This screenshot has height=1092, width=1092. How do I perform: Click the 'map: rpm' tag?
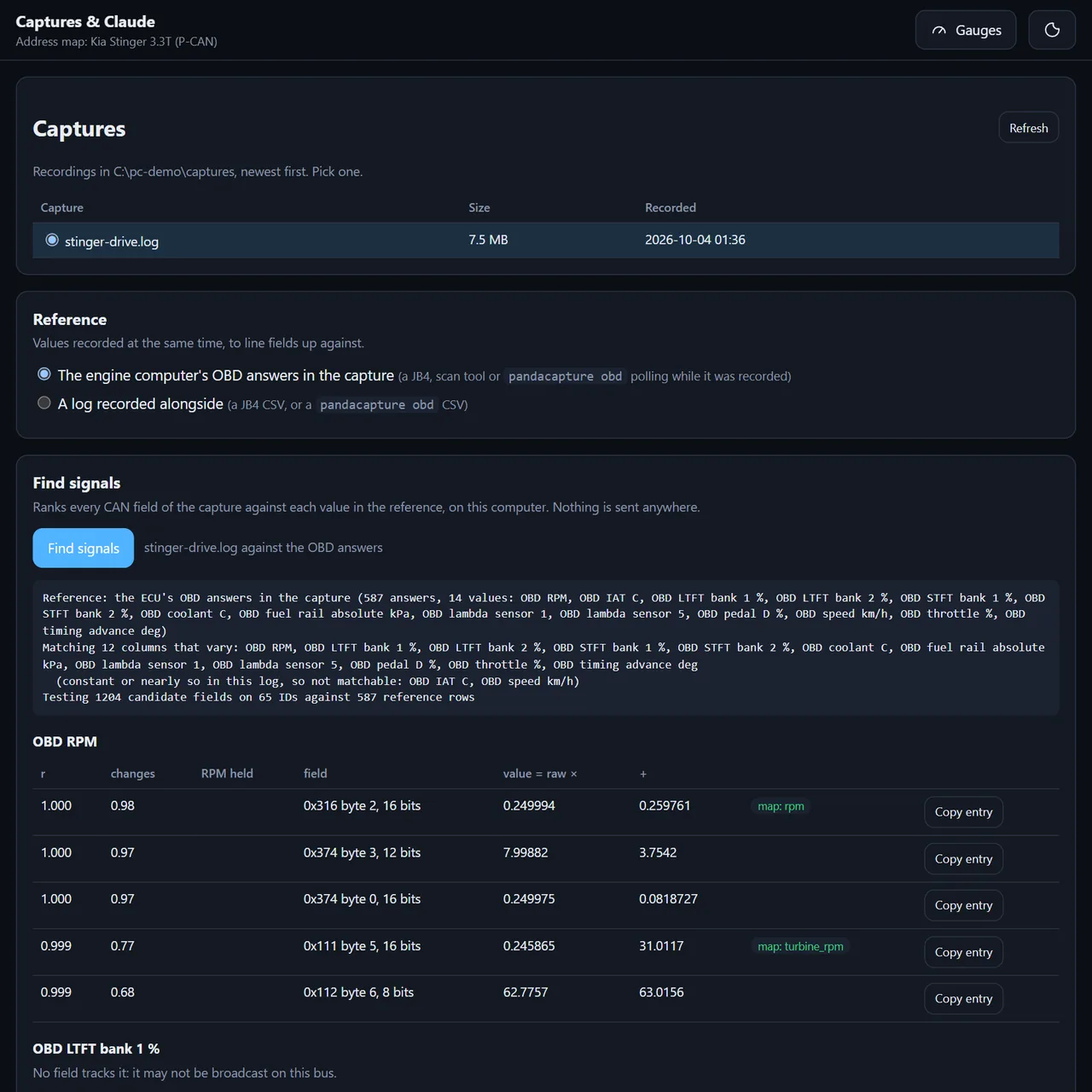pos(781,806)
